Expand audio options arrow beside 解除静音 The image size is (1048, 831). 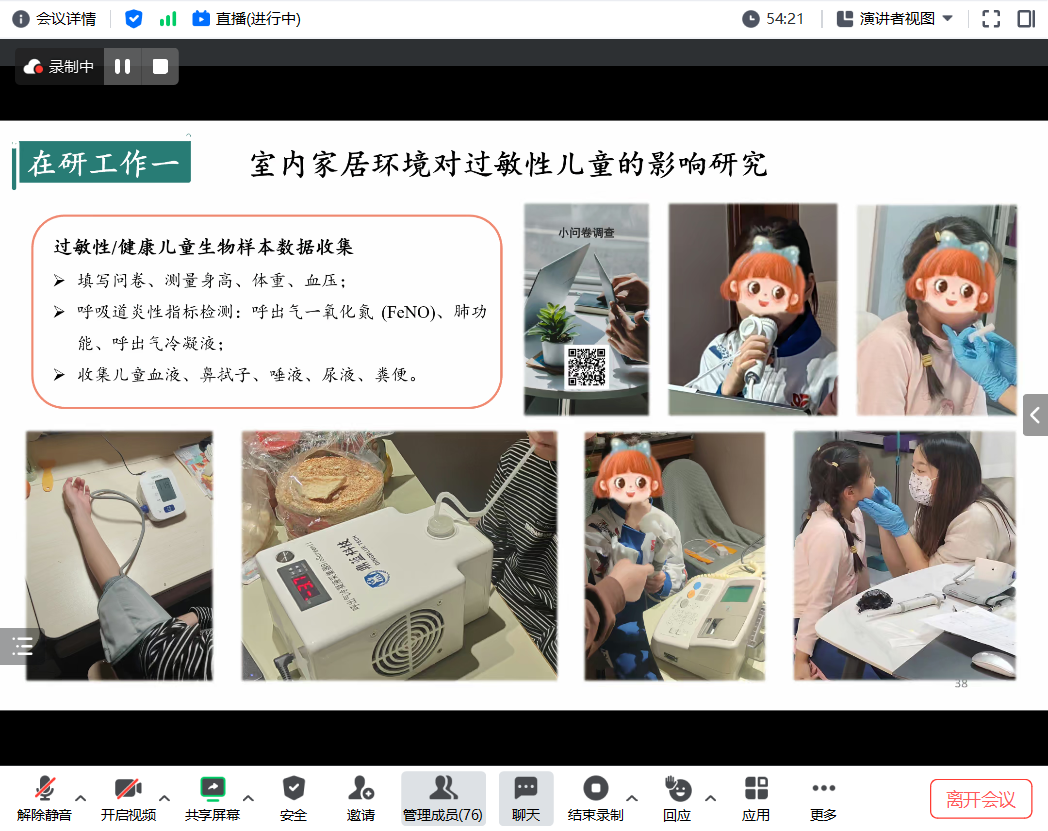(x=81, y=798)
